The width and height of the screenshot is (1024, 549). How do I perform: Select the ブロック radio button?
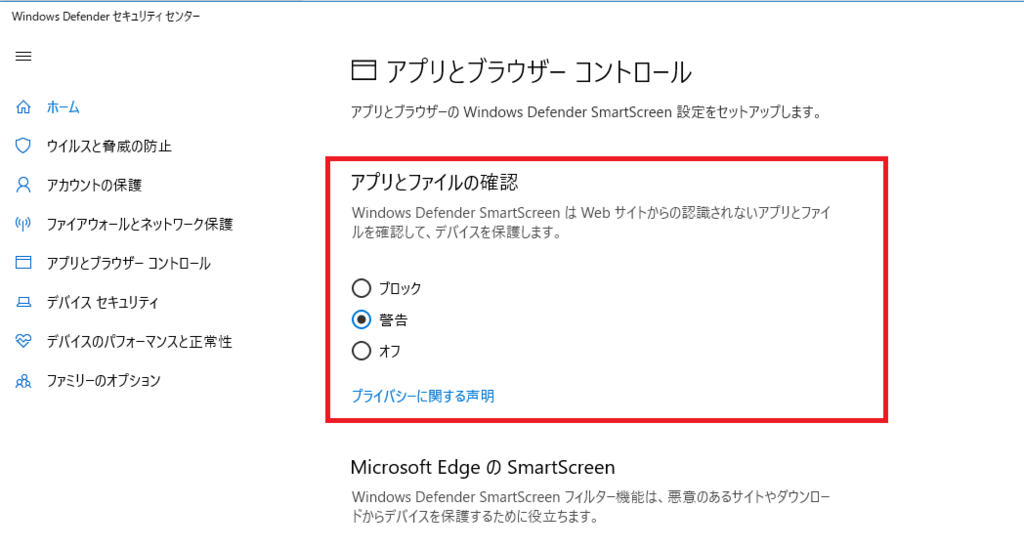tap(361, 288)
